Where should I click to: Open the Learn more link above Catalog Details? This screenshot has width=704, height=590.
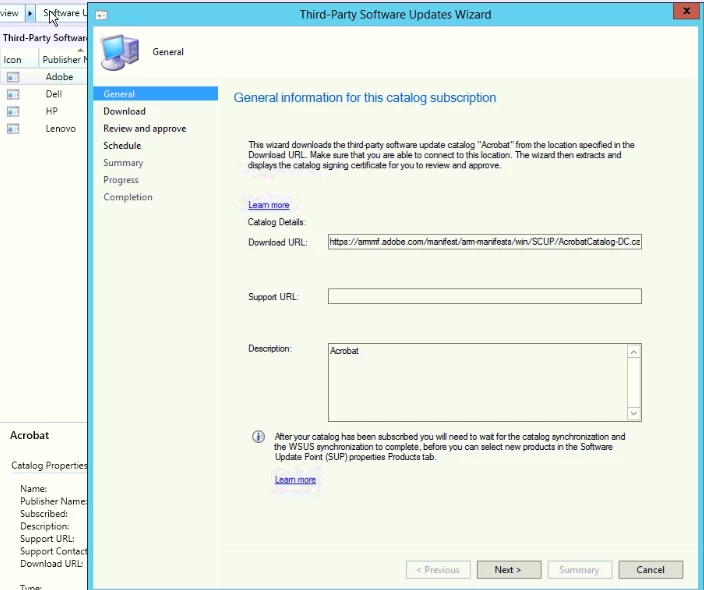click(268, 205)
